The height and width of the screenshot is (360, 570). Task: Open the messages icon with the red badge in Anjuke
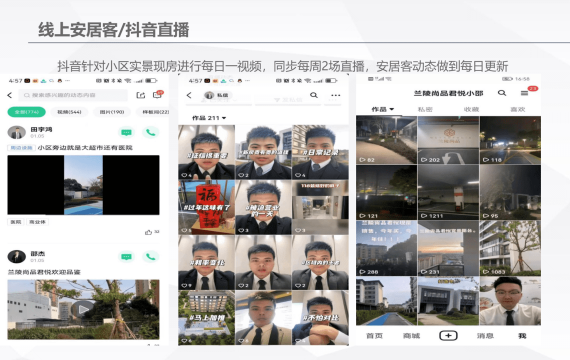click(x=158, y=95)
